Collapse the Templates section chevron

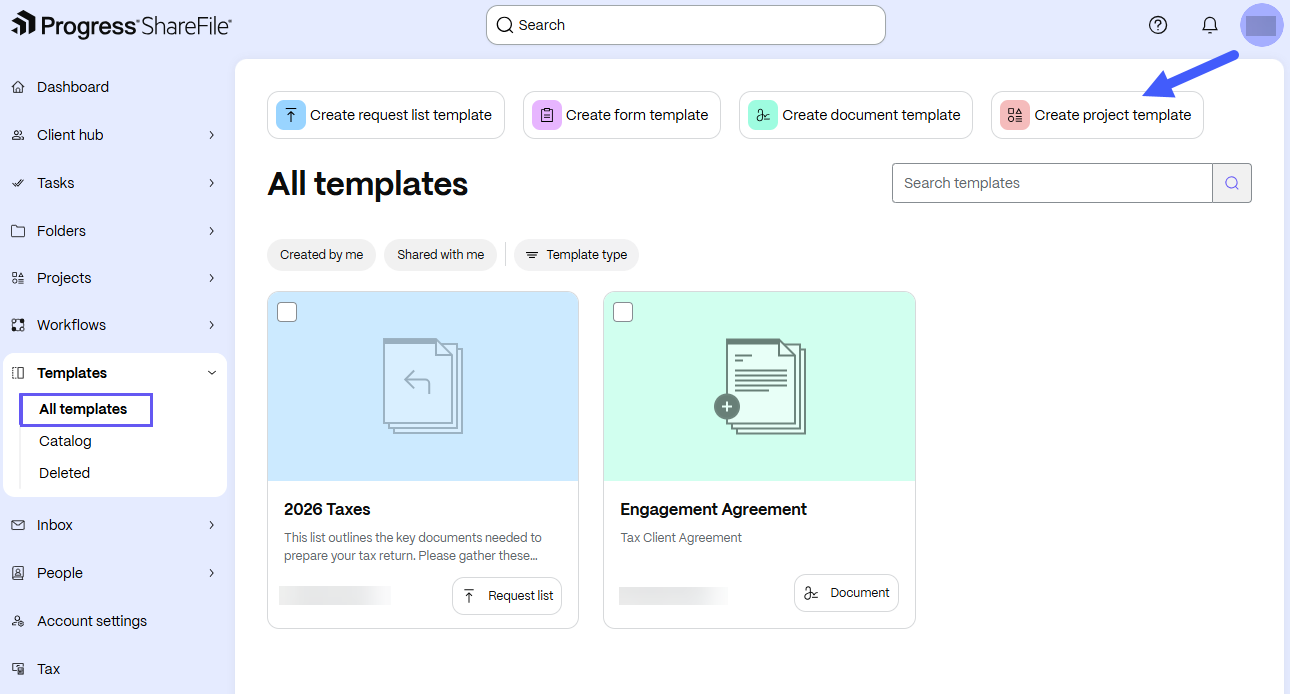[212, 373]
